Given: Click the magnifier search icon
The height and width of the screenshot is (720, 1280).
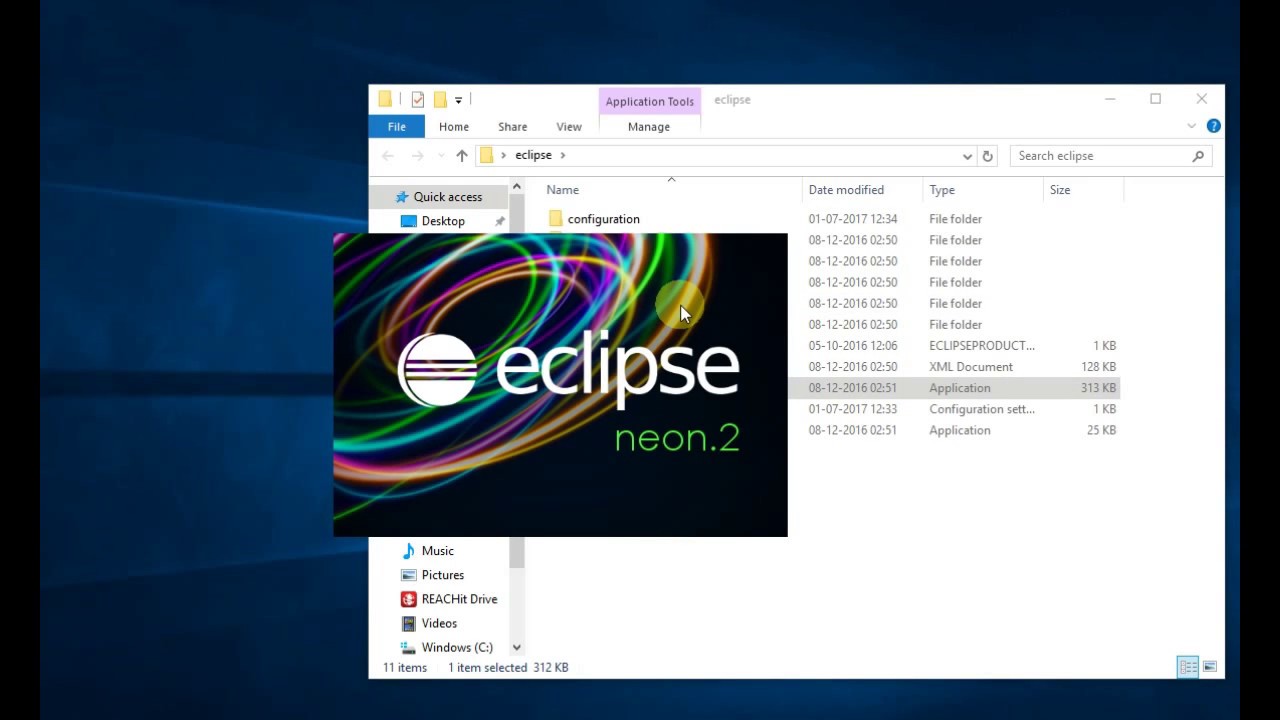Looking at the screenshot, I should [1198, 156].
